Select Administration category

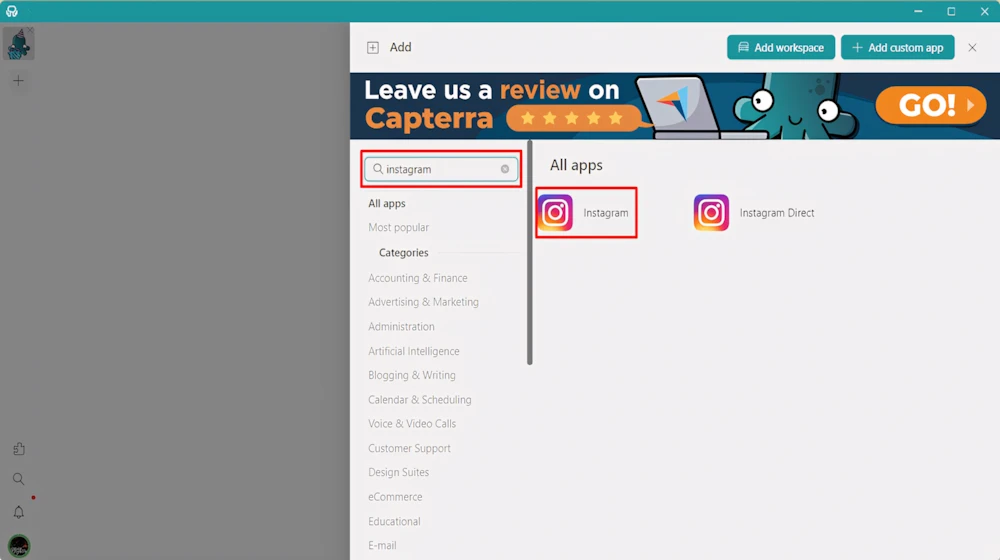(x=401, y=327)
